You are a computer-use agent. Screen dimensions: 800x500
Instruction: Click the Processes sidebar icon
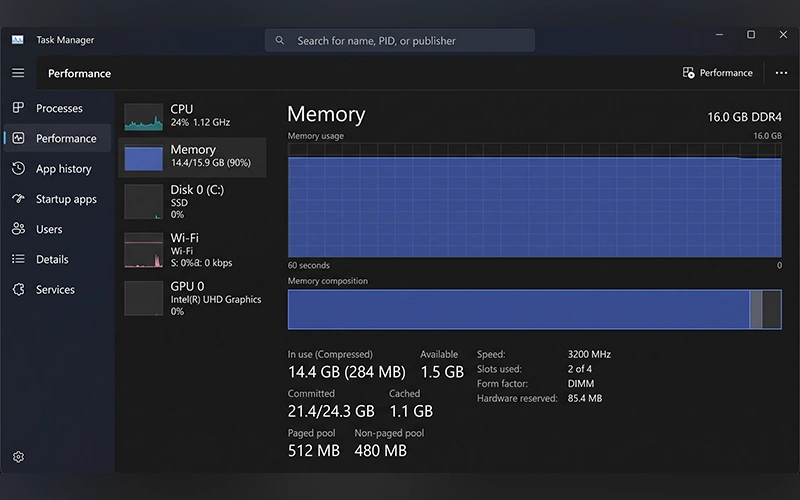coord(18,108)
